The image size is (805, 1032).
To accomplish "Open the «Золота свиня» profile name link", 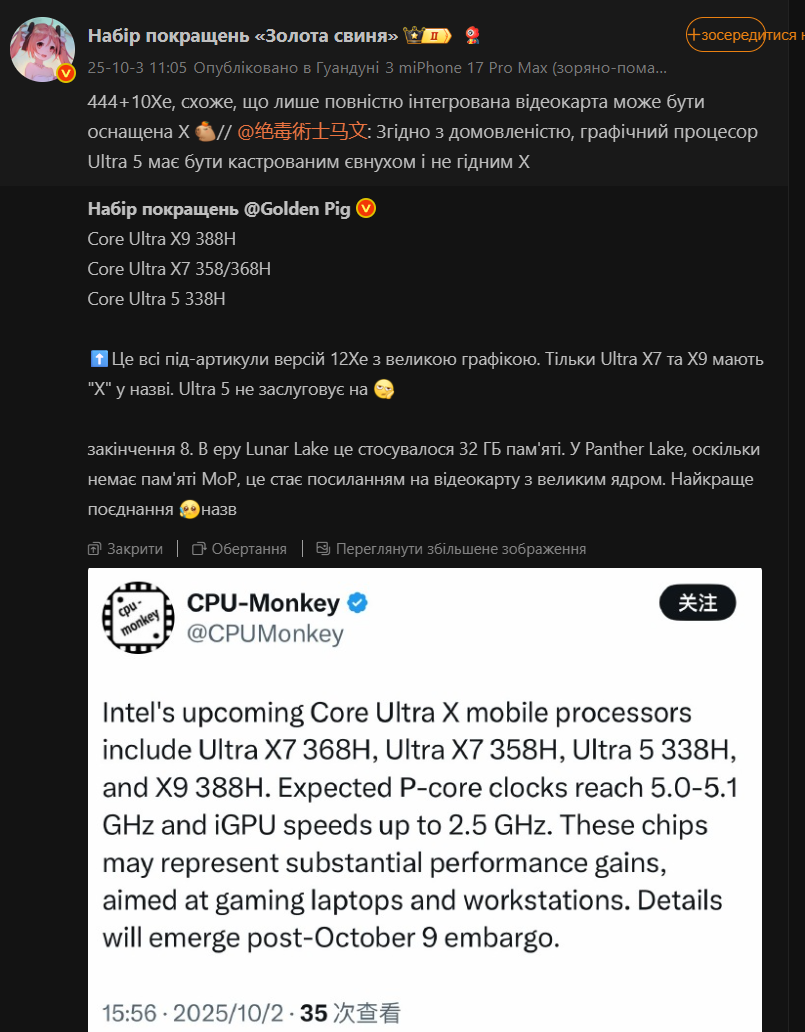I will pyautogui.click(x=243, y=37).
